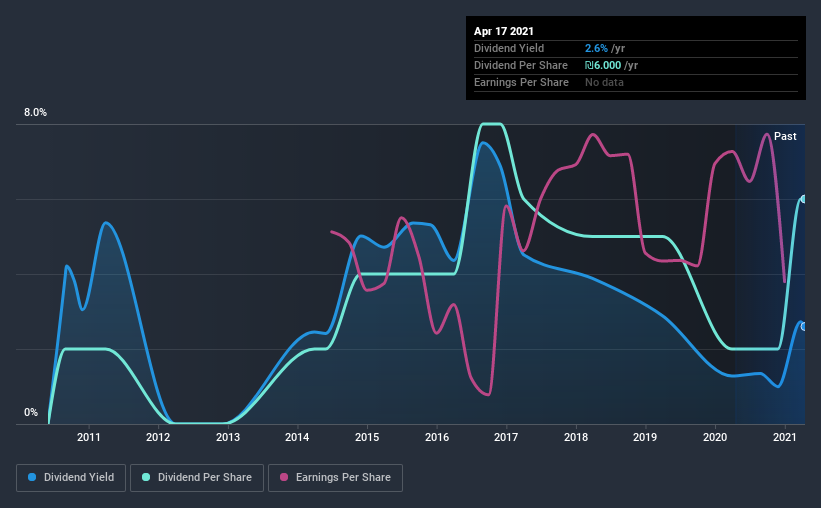Image resolution: width=821 pixels, height=508 pixels.
Task: Click the 2015 x-axis label
Action: click(x=367, y=437)
